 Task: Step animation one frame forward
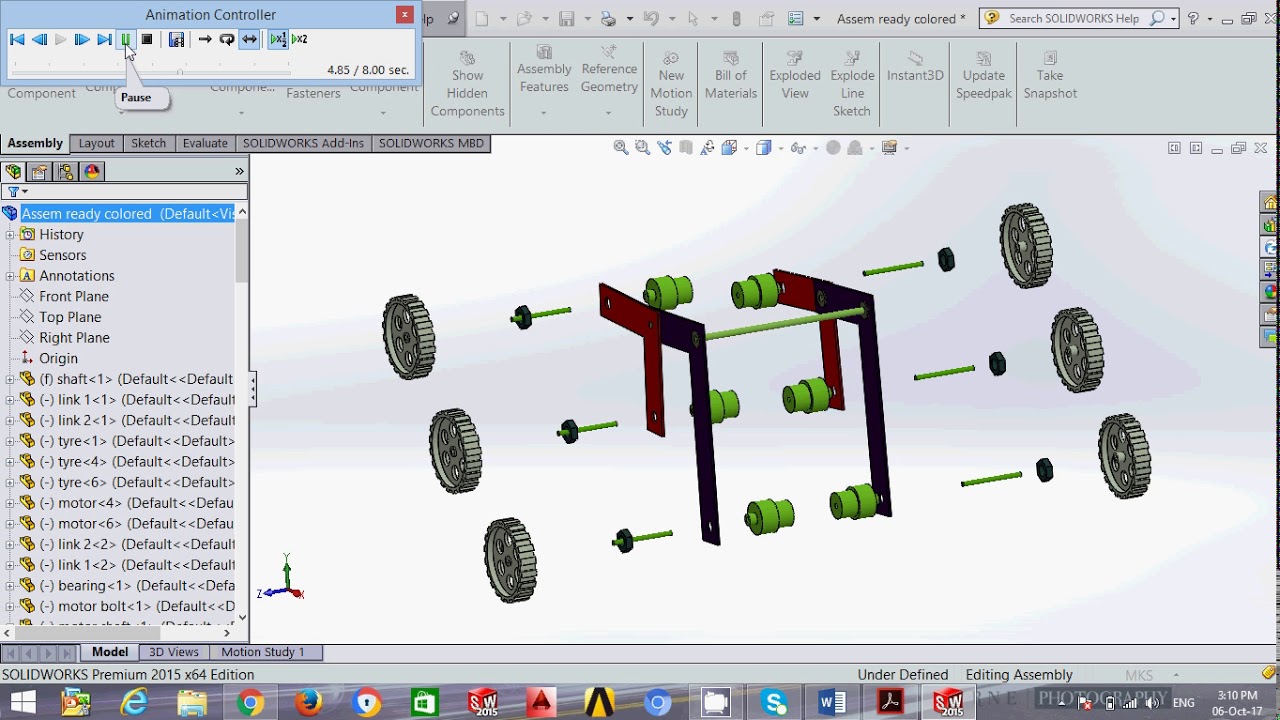coord(82,39)
